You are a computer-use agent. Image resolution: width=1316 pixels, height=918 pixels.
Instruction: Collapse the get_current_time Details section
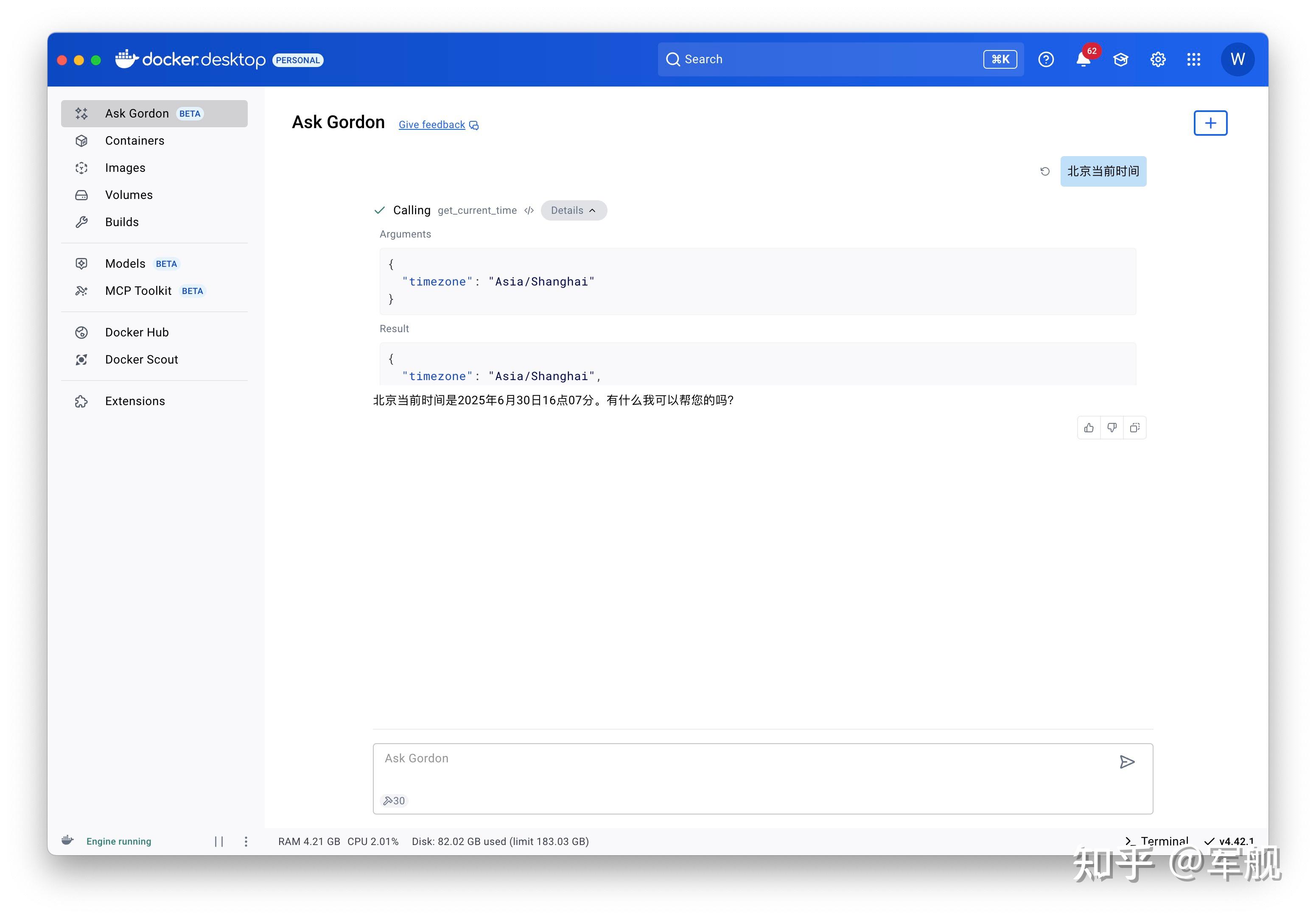pyautogui.click(x=573, y=210)
